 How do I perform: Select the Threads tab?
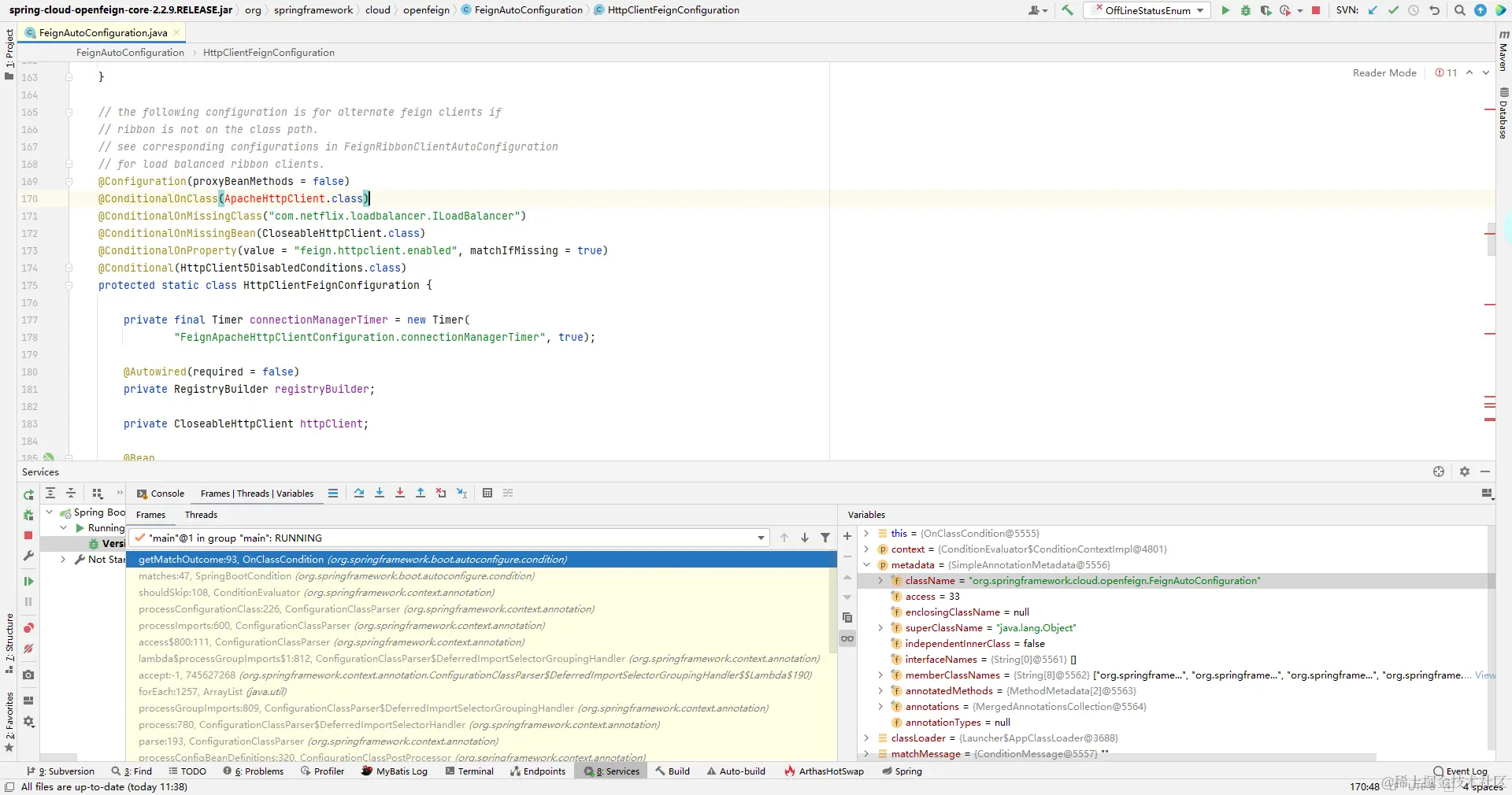201,514
